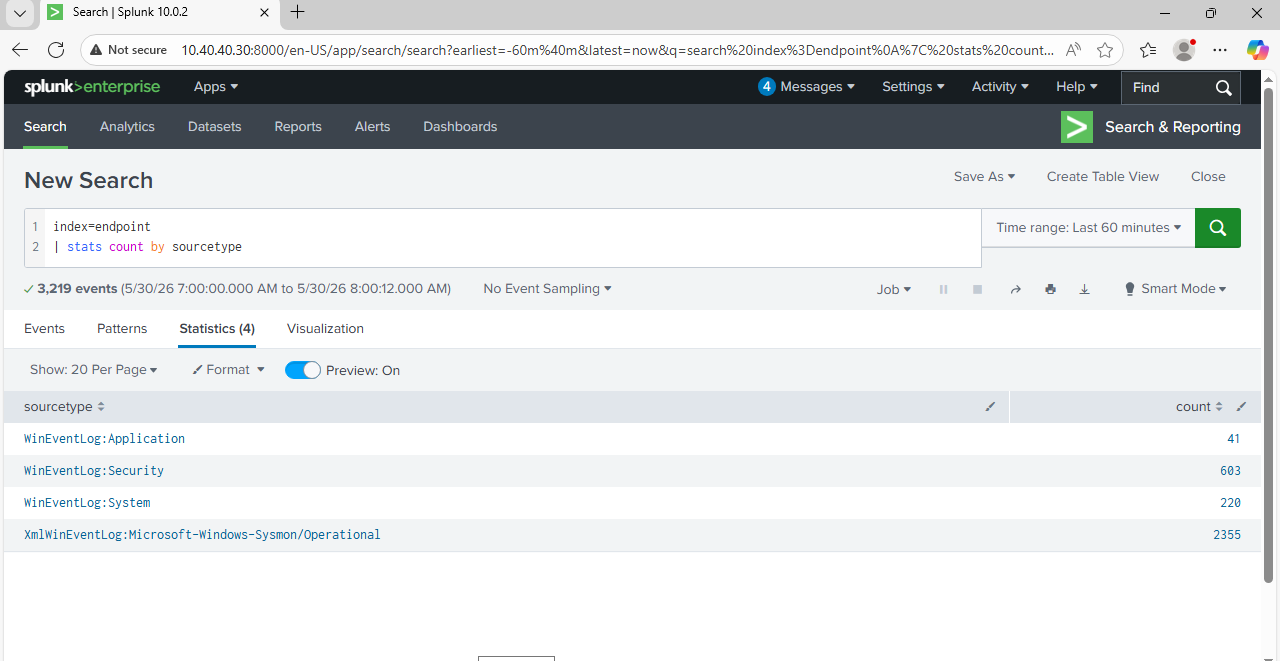This screenshot has width=1280, height=661.
Task: Change the Smart Mode search mode
Action: pos(1175,289)
